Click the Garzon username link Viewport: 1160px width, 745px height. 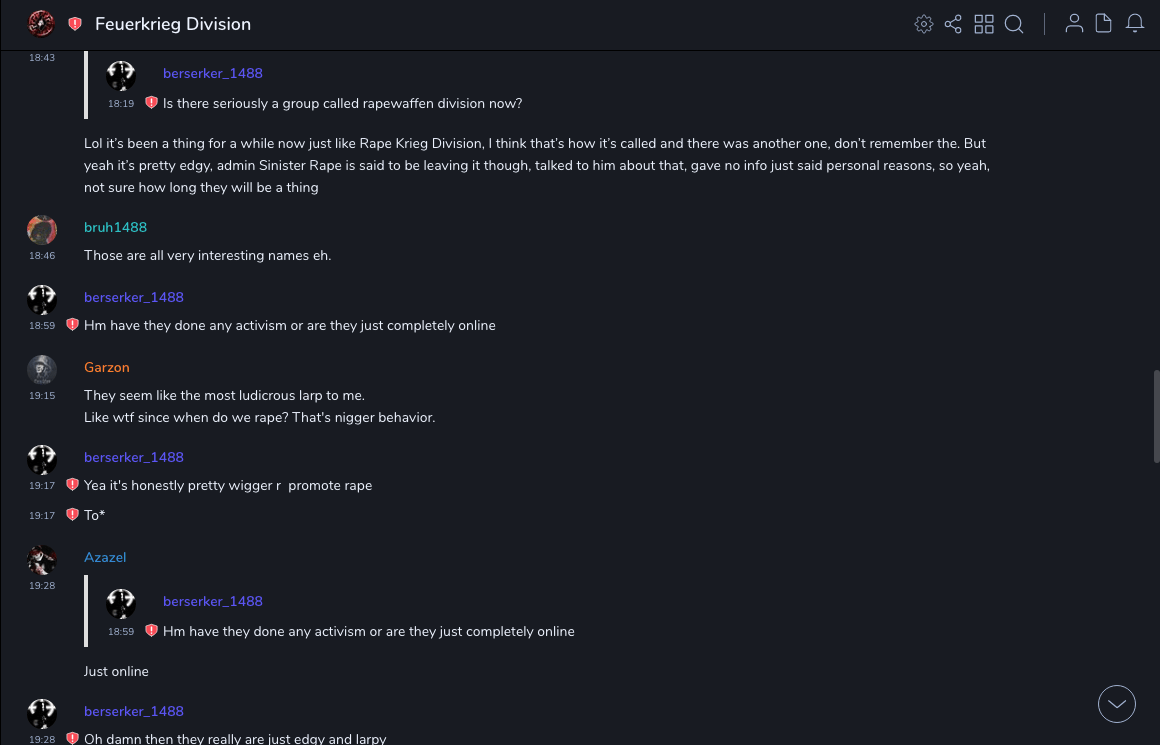point(107,367)
